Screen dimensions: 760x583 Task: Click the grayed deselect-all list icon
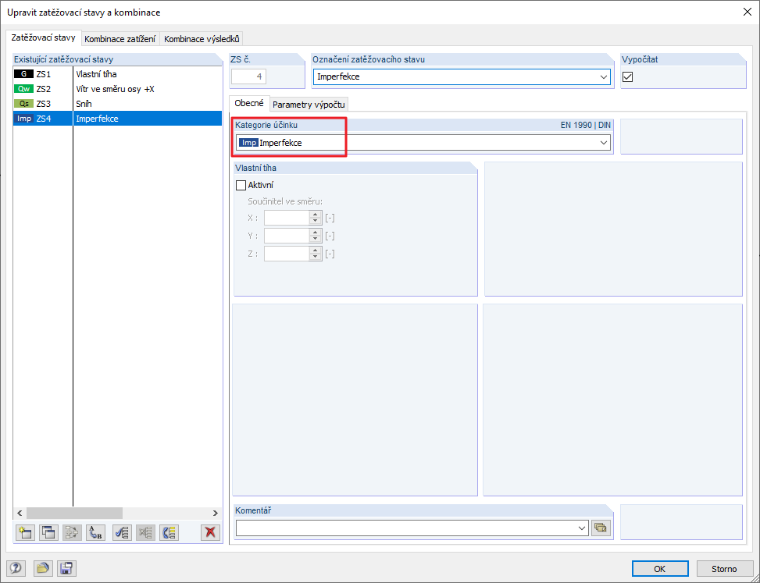point(145,533)
